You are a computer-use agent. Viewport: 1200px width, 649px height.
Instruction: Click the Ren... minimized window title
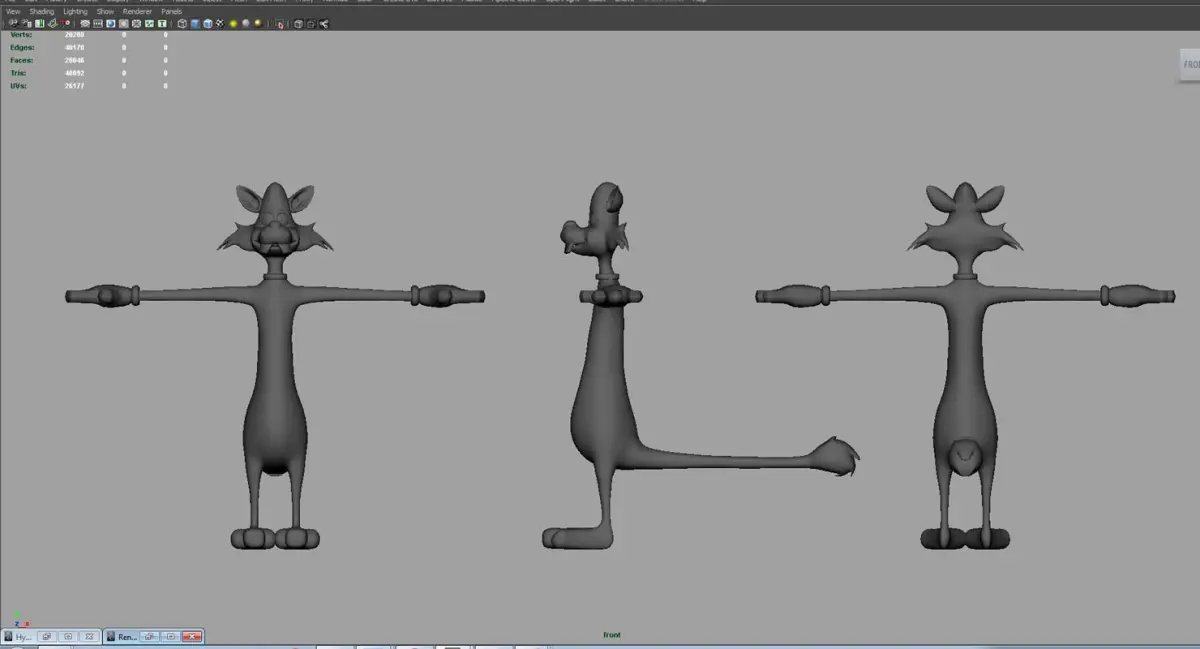click(128, 637)
